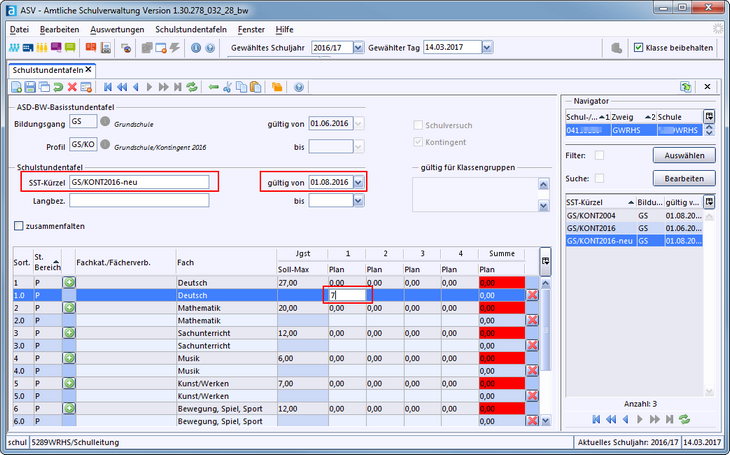Screen dimensions: 730x455
Task: Click the Auswählen button
Action: tap(684, 156)
